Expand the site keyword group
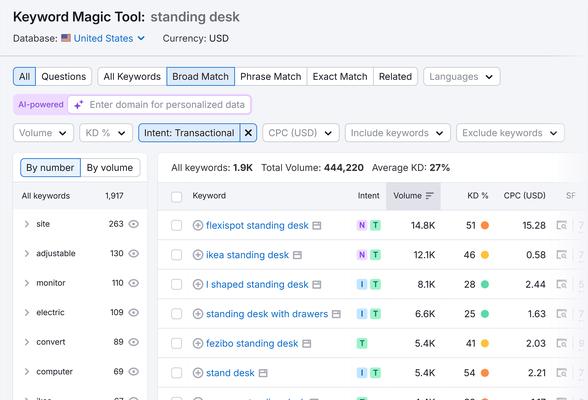The width and height of the screenshot is (588, 400). tap(27, 224)
